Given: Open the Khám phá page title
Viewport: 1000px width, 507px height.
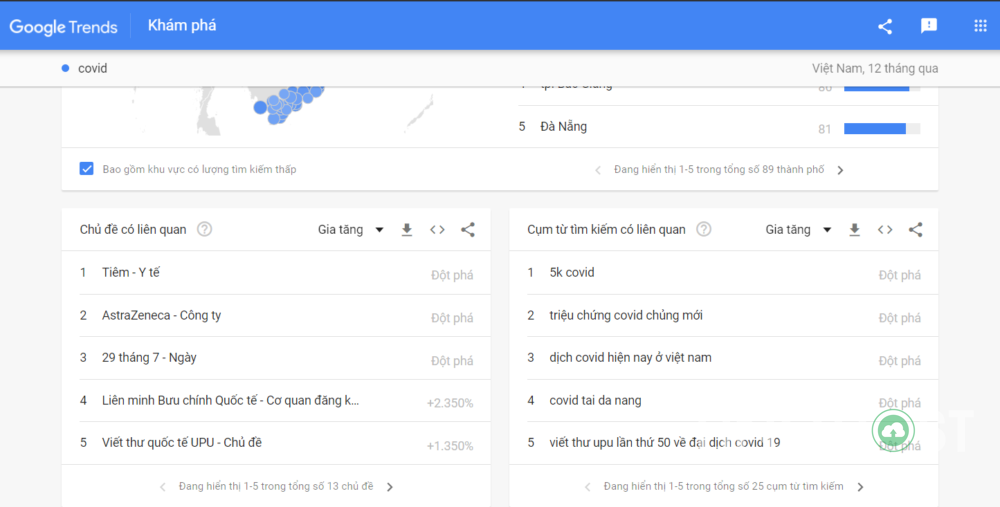Looking at the screenshot, I should (182, 26).
